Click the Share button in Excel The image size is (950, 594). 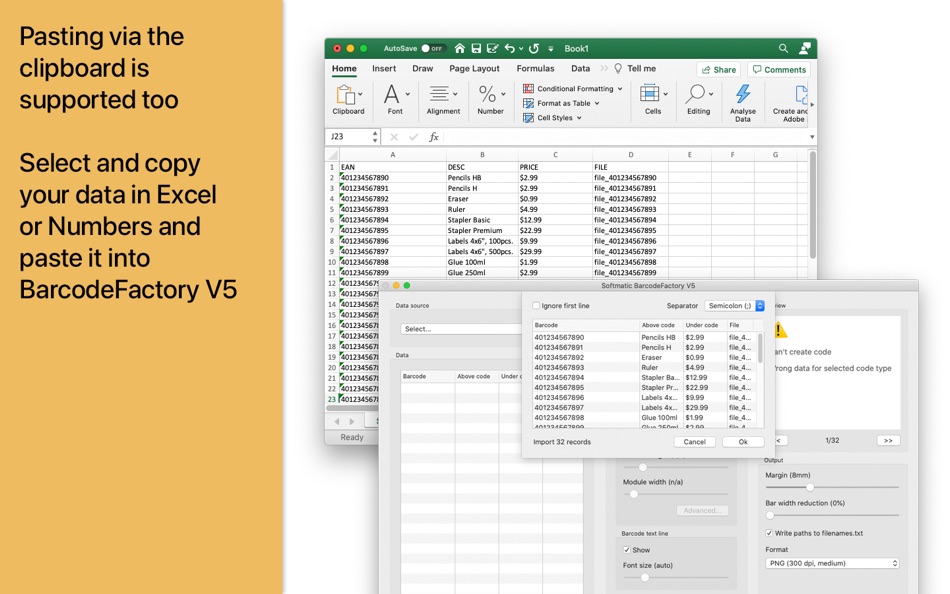pos(719,70)
